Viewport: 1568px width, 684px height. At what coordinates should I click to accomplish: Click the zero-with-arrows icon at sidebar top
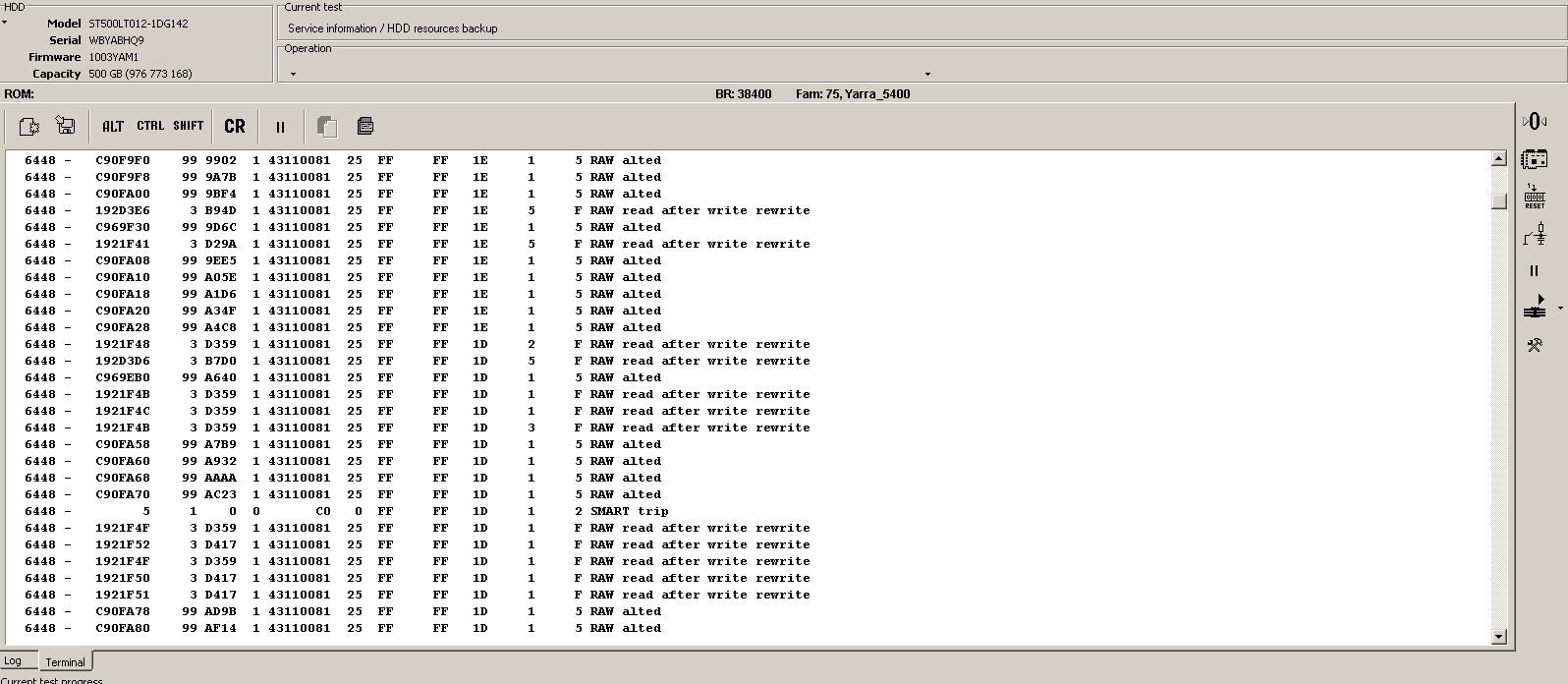1535,121
